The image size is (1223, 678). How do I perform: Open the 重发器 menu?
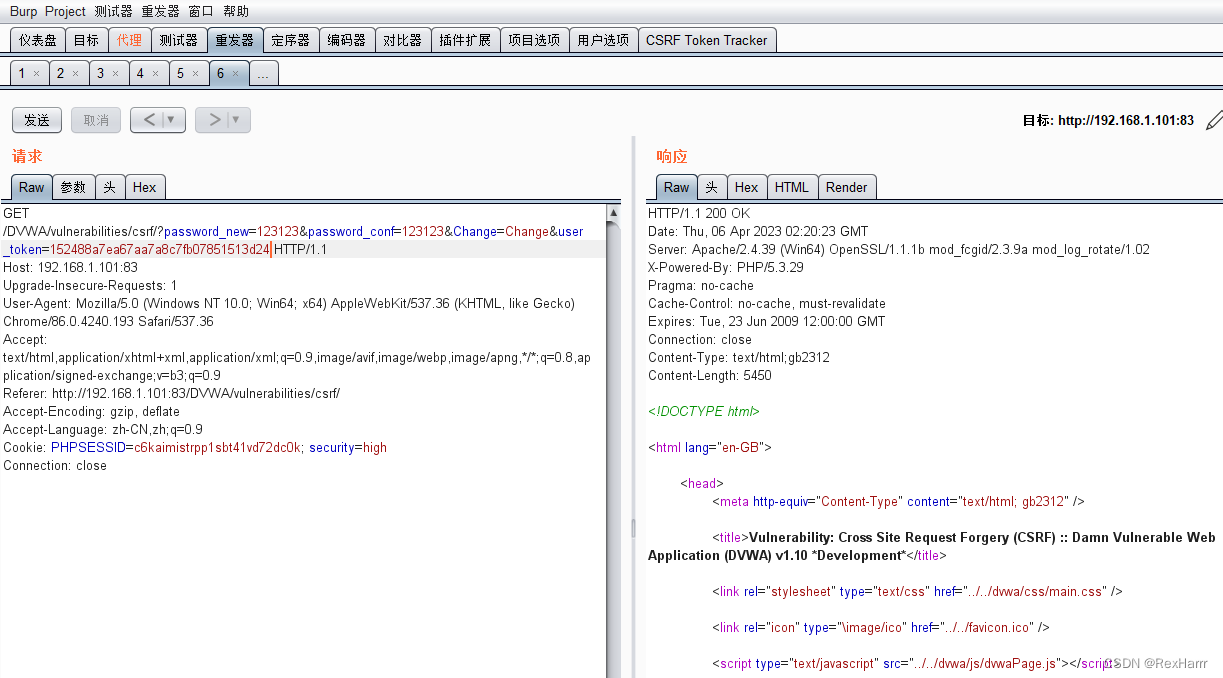tap(160, 11)
